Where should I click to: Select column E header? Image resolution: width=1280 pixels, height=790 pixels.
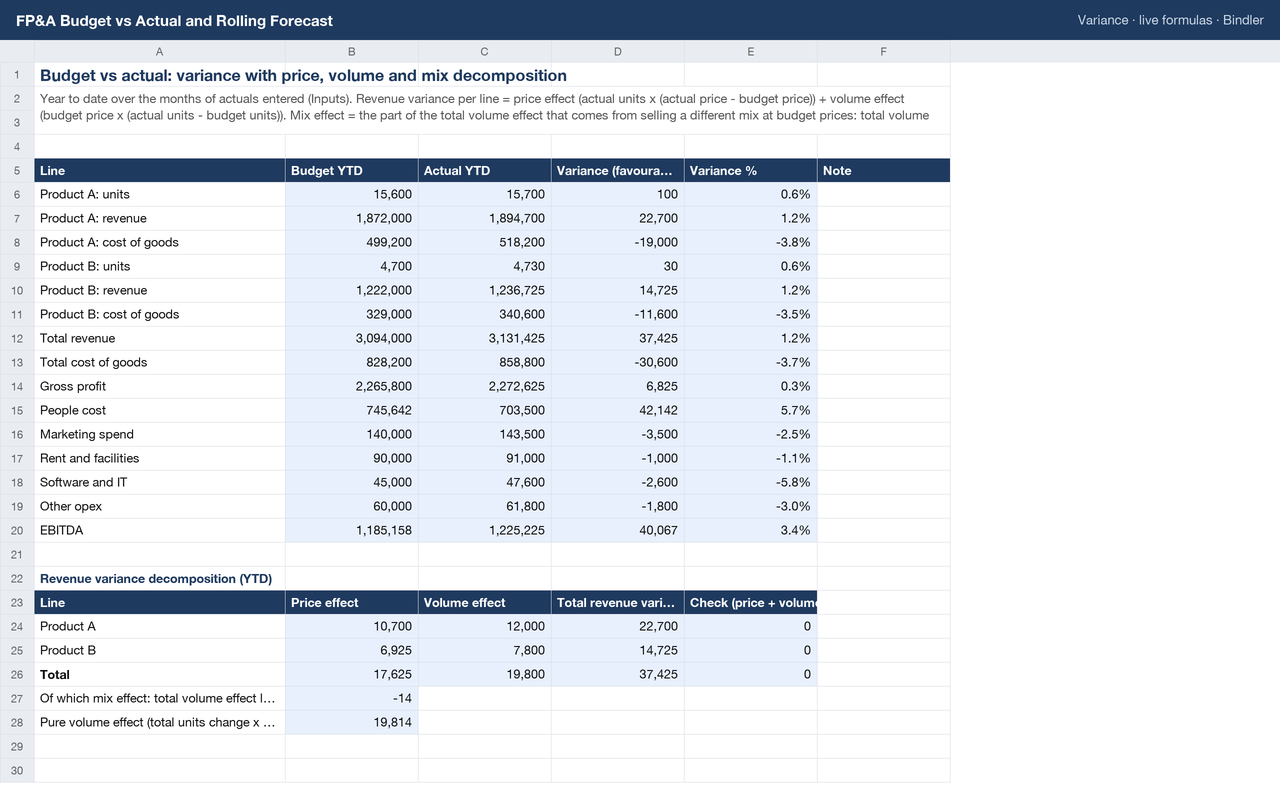coord(751,52)
